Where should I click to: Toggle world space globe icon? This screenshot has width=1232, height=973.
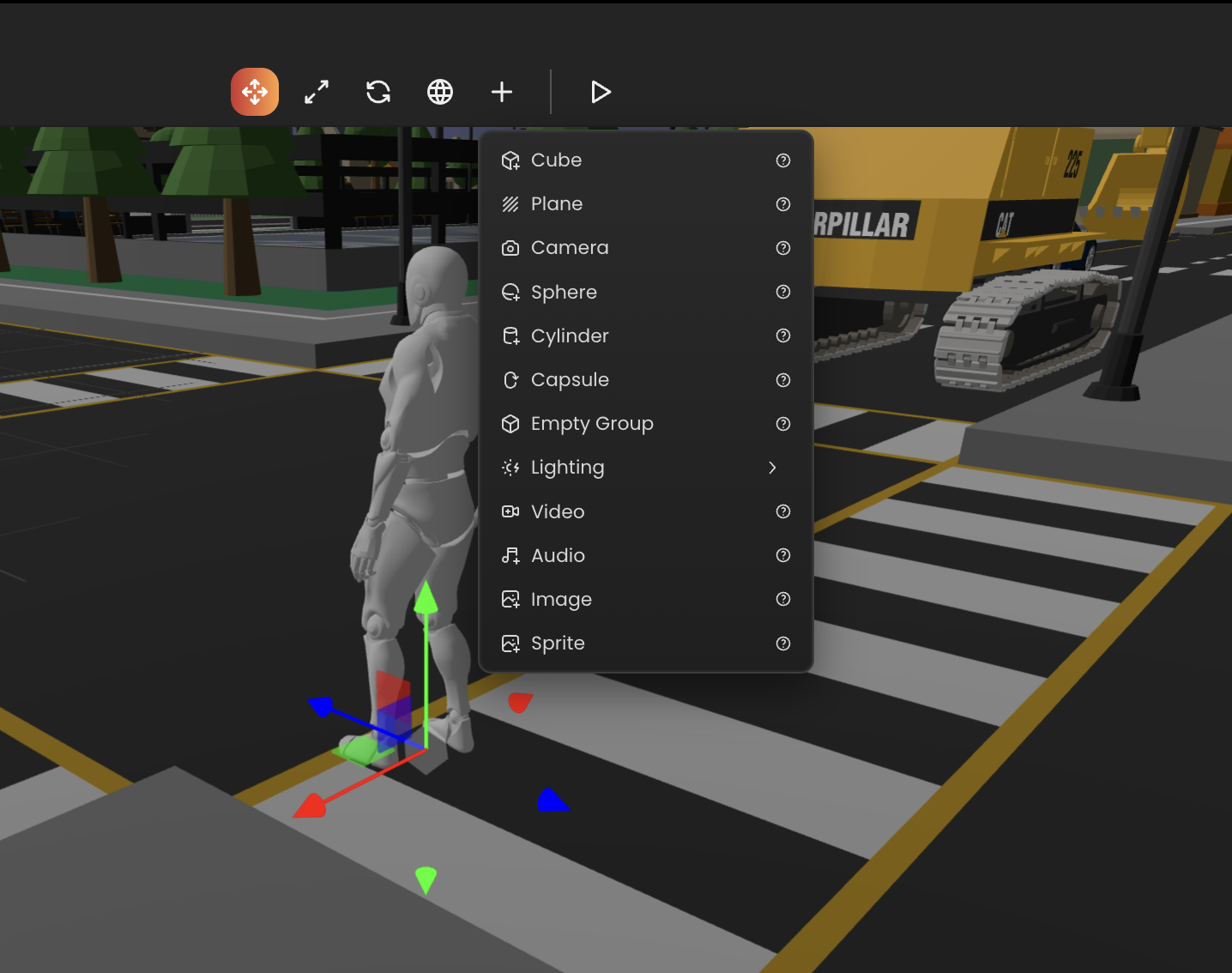tap(440, 92)
